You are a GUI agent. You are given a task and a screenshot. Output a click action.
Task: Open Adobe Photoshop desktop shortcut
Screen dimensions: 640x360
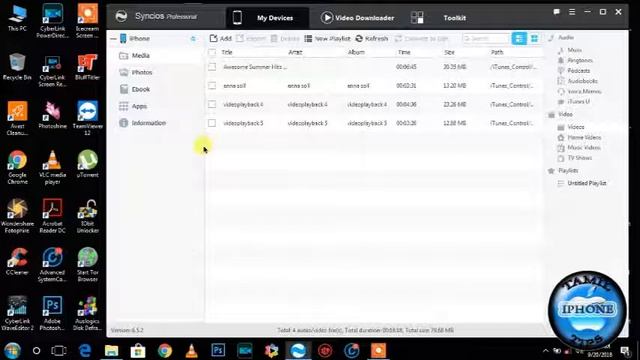(52, 313)
